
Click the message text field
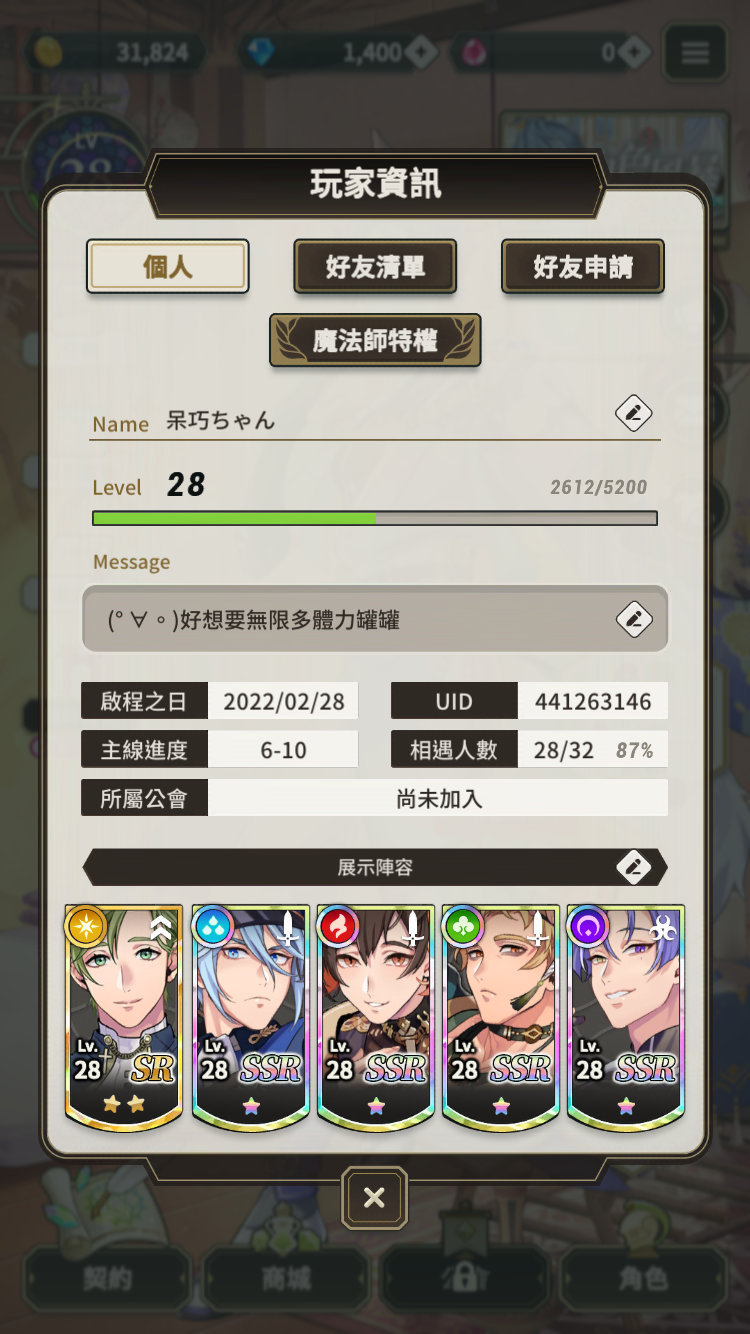pos(375,620)
